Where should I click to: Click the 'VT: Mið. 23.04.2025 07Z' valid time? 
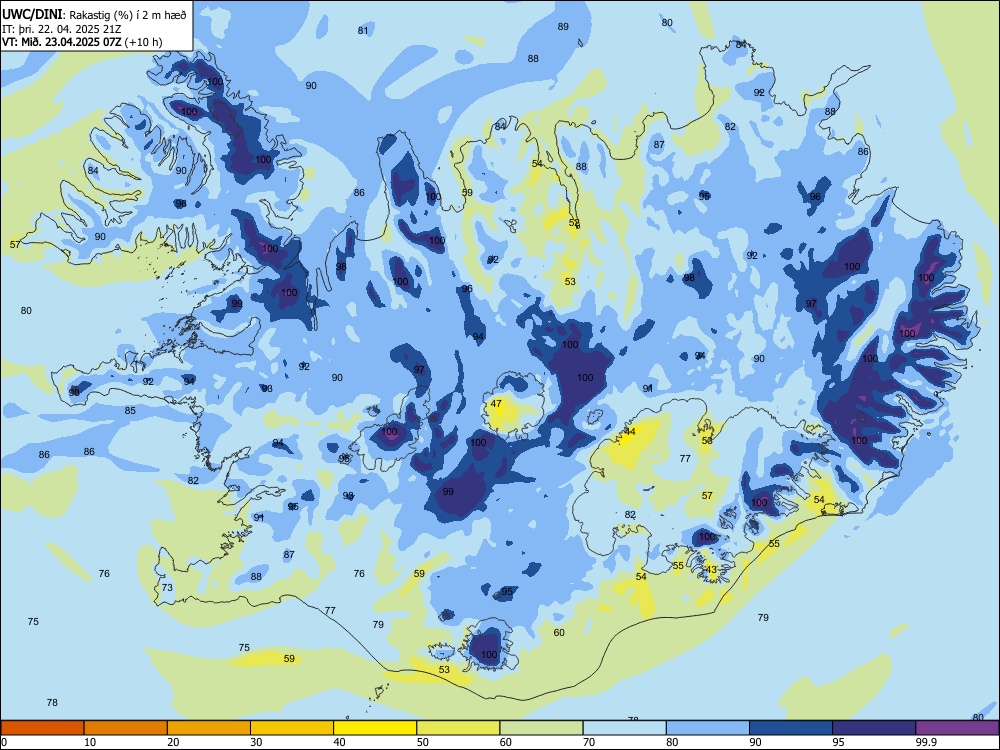(x=61, y=42)
